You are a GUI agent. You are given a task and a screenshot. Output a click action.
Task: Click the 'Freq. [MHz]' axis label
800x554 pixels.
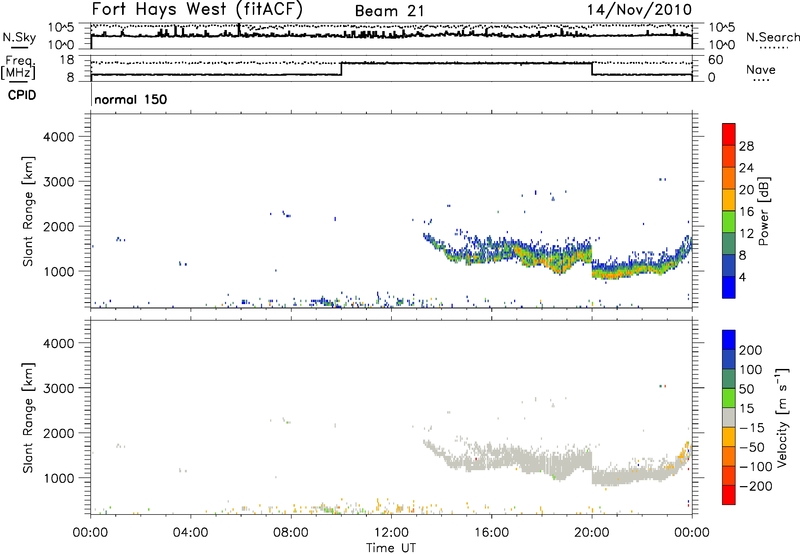pyautogui.click(x=19, y=67)
